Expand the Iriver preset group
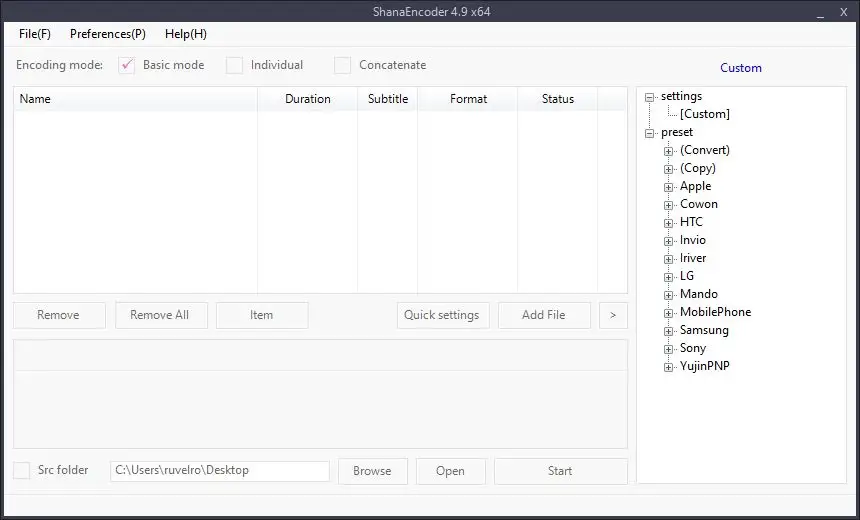Screen dimensions: 860x520 pyautogui.click(x=668, y=259)
